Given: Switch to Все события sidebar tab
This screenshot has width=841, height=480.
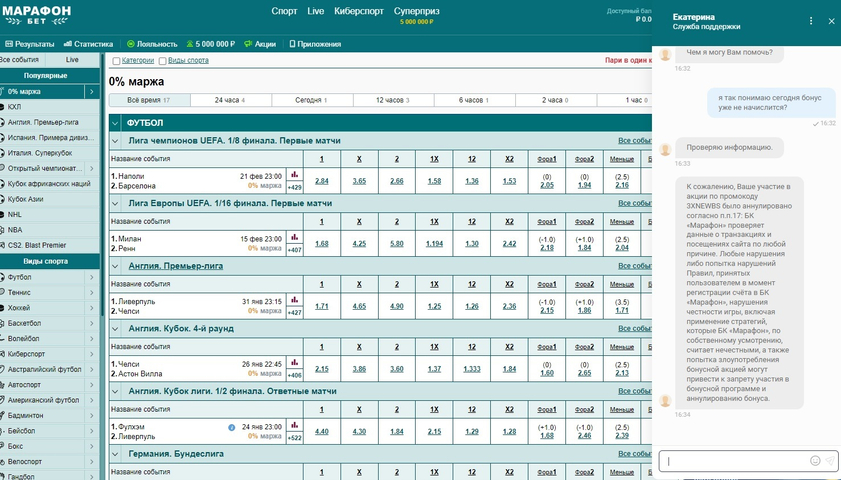Looking at the screenshot, I should click(x=19, y=60).
